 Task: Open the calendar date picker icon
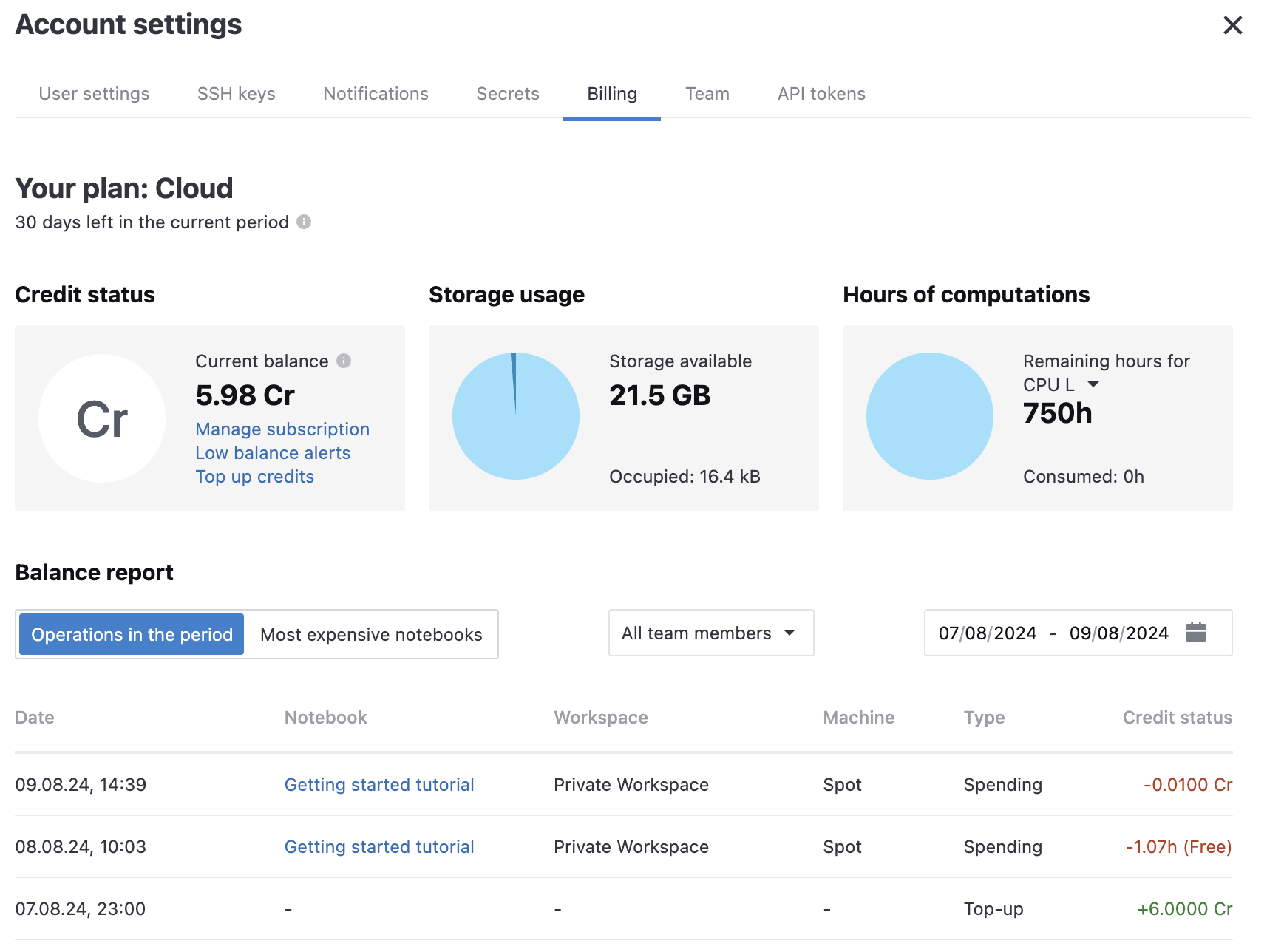[x=1195, y=633]
